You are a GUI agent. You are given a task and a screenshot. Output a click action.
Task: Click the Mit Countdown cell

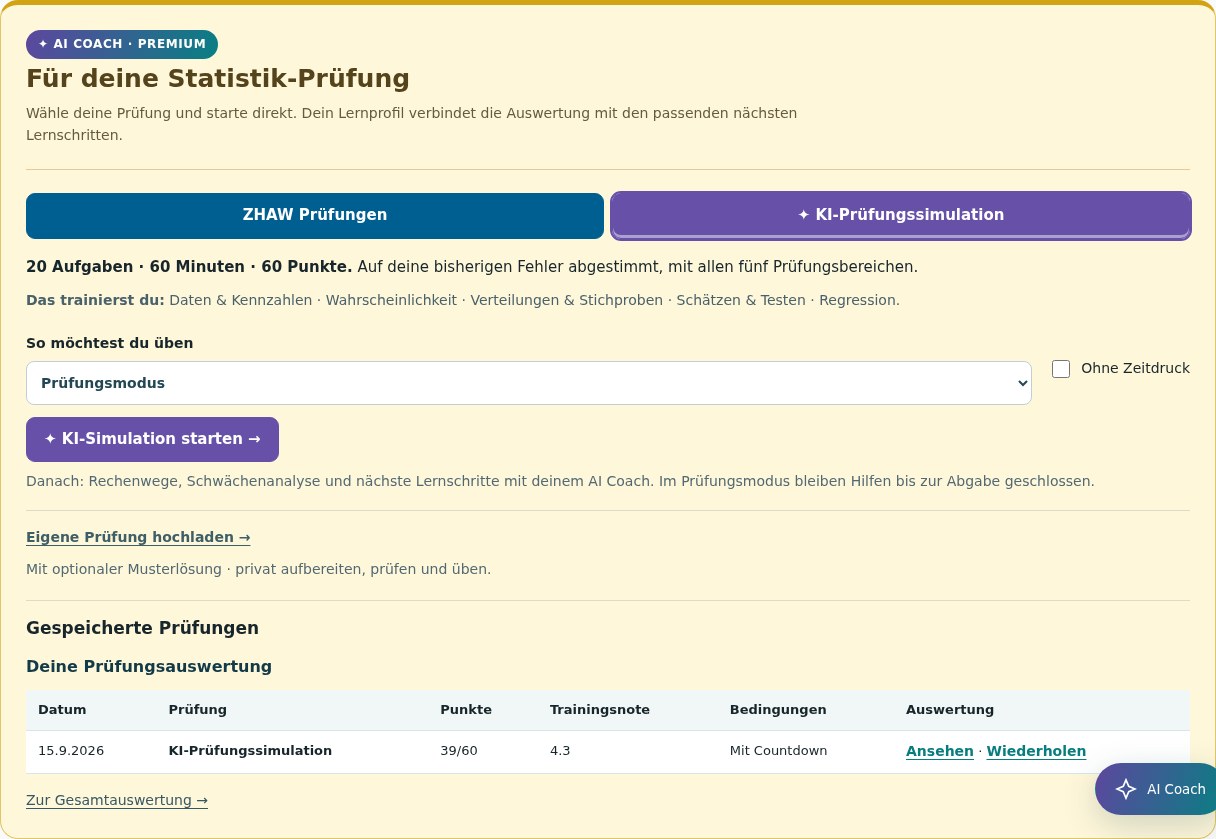(779, 751)
